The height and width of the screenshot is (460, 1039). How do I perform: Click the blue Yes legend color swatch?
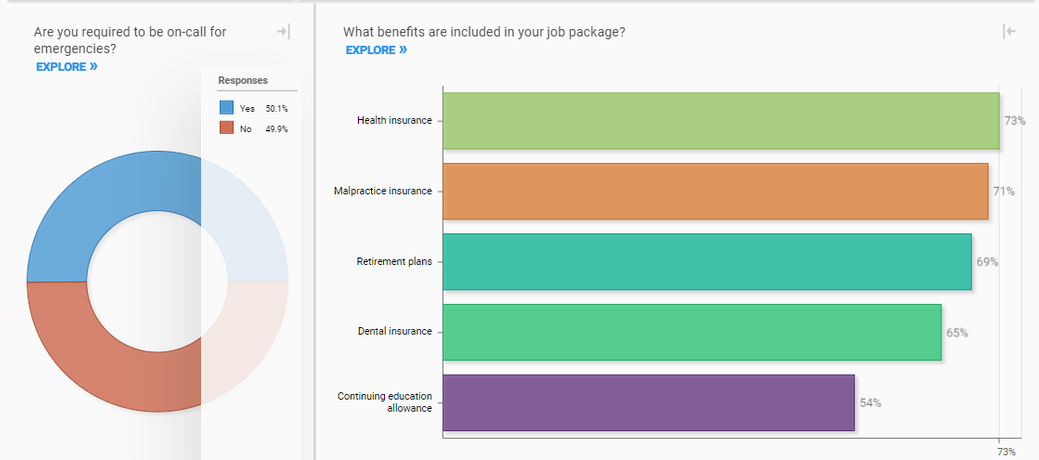(x=227, y=108)
